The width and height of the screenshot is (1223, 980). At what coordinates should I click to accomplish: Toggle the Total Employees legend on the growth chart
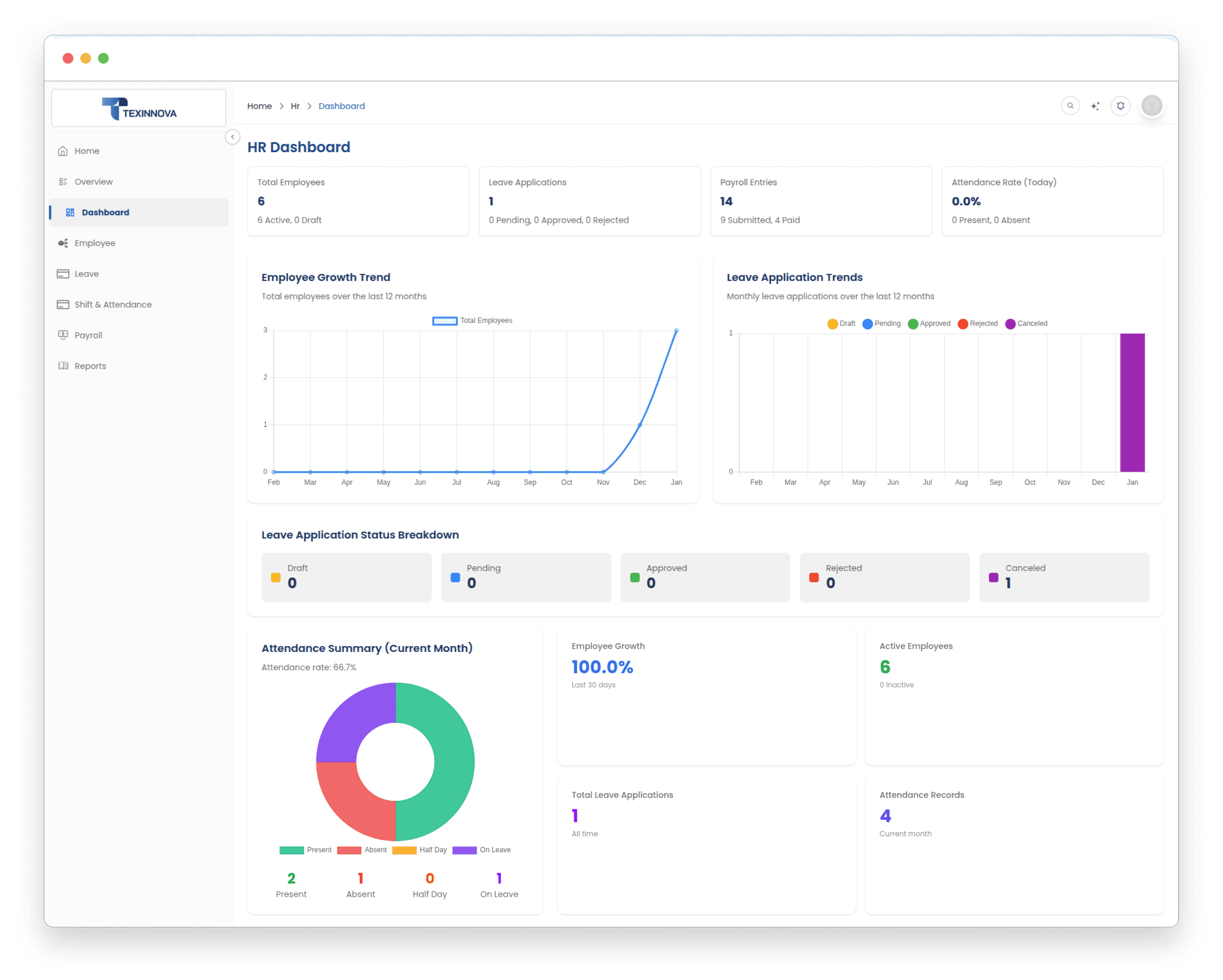(472, 321)
